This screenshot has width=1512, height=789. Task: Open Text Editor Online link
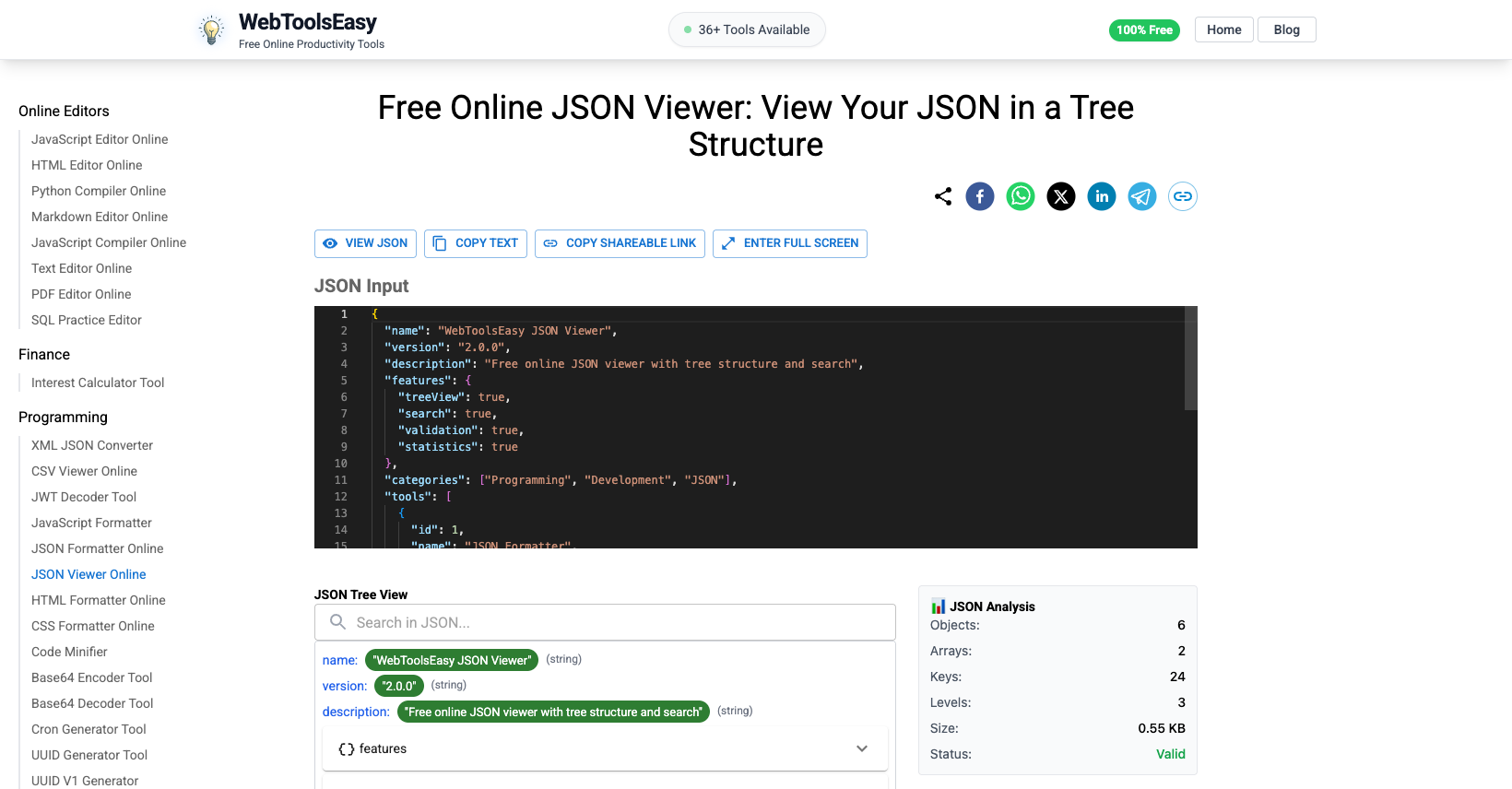[x=81, y=268]
